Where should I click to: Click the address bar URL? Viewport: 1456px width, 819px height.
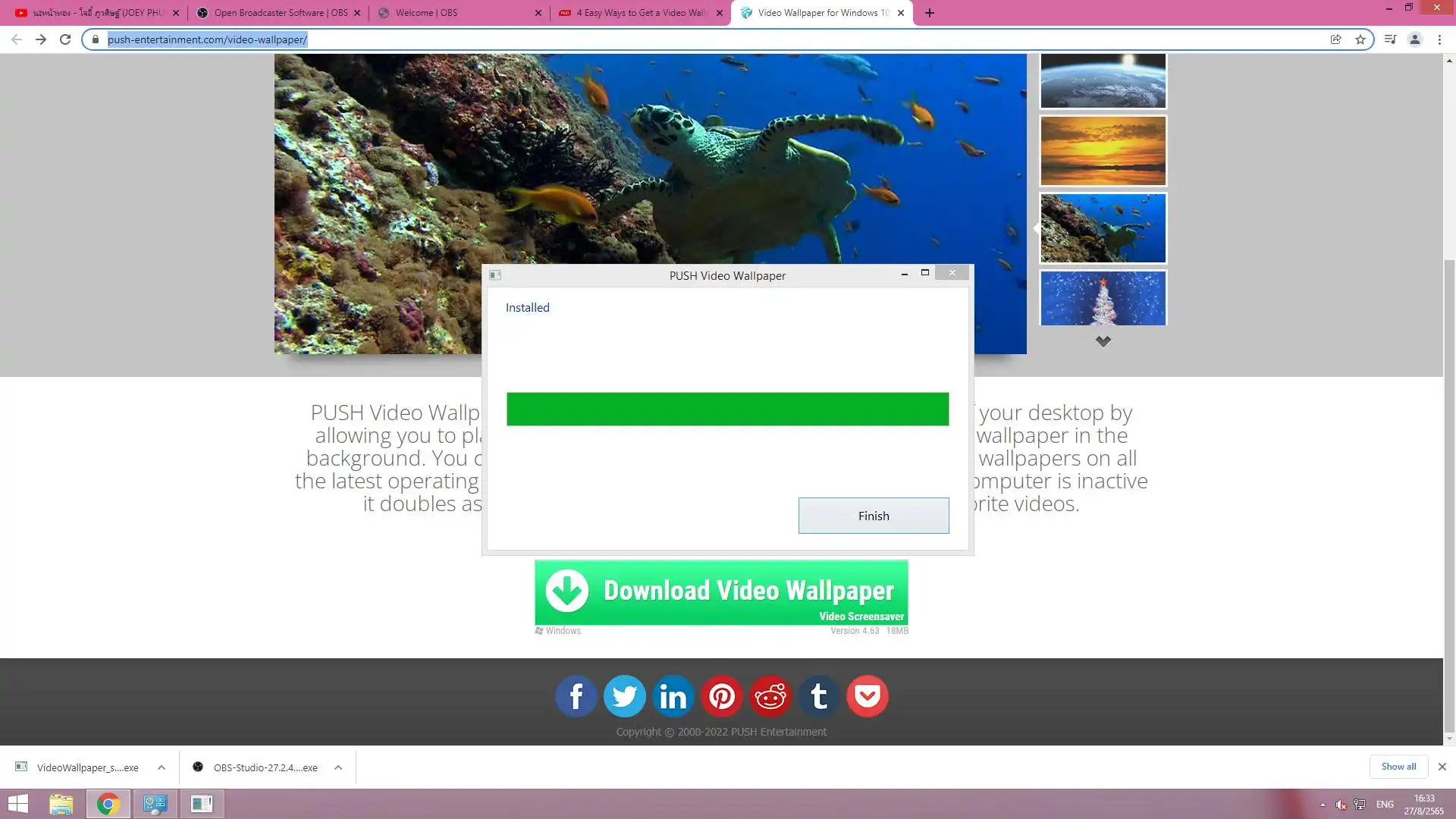[207, 39]
